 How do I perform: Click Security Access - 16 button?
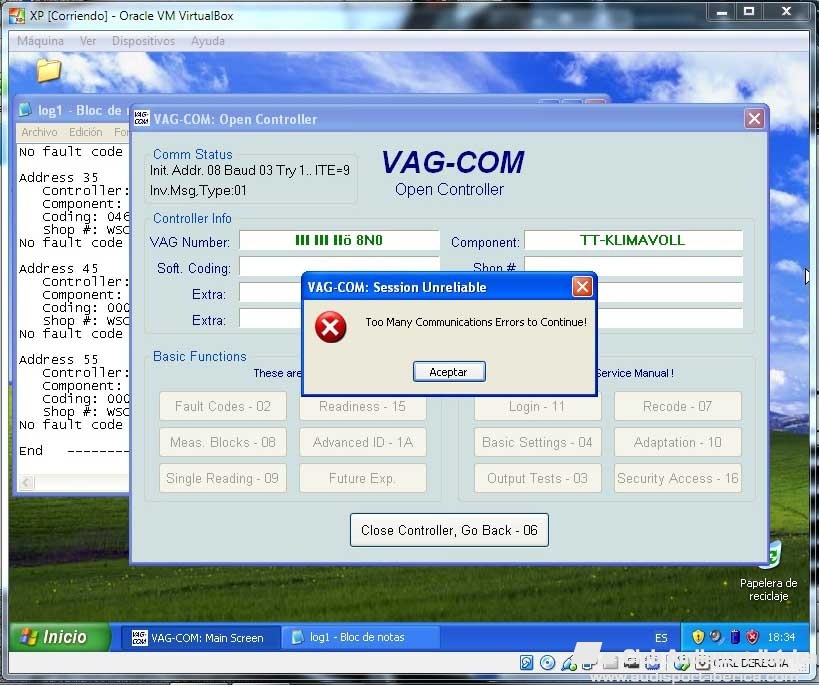pyautogui.click(x=677, y=478)
